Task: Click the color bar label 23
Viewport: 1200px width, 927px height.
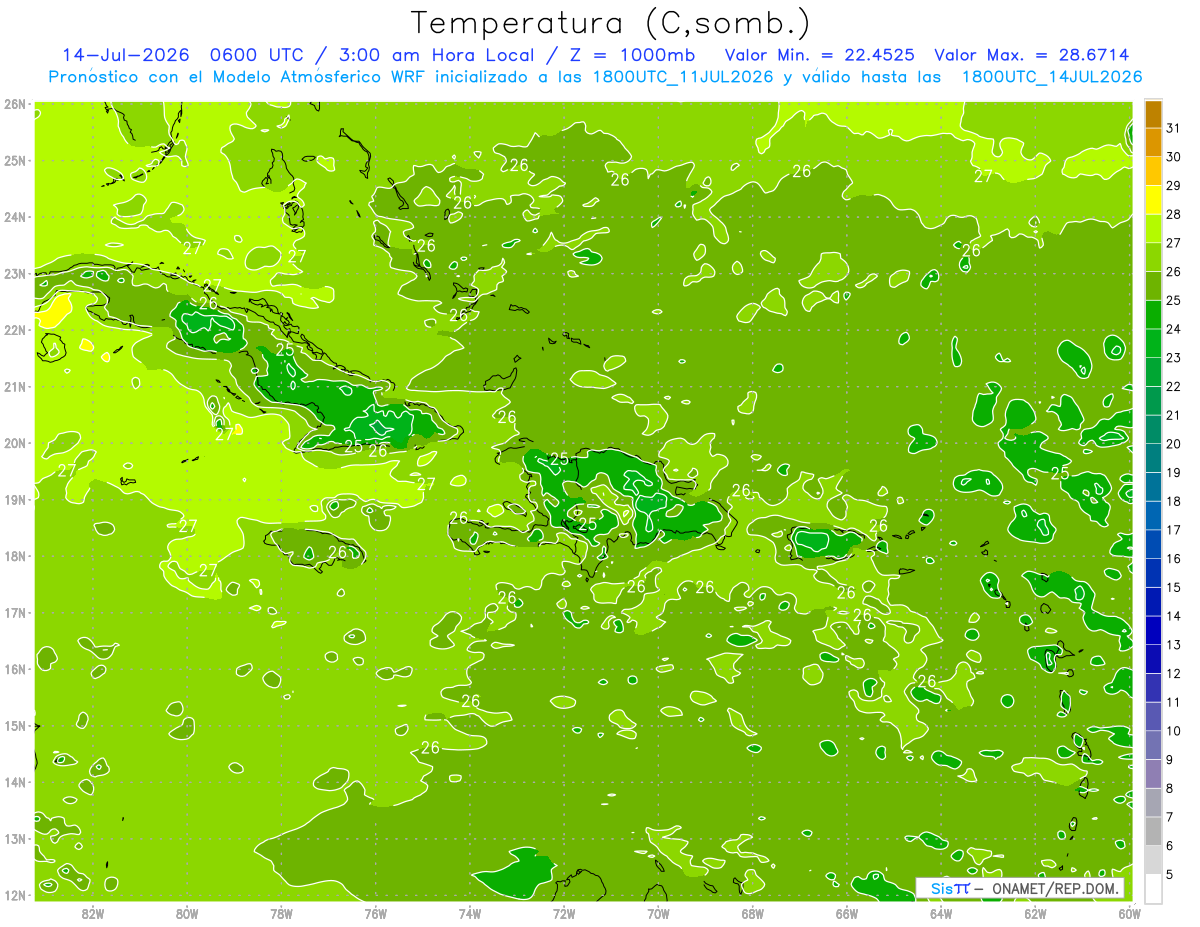Action: (x=1173, y=358)
